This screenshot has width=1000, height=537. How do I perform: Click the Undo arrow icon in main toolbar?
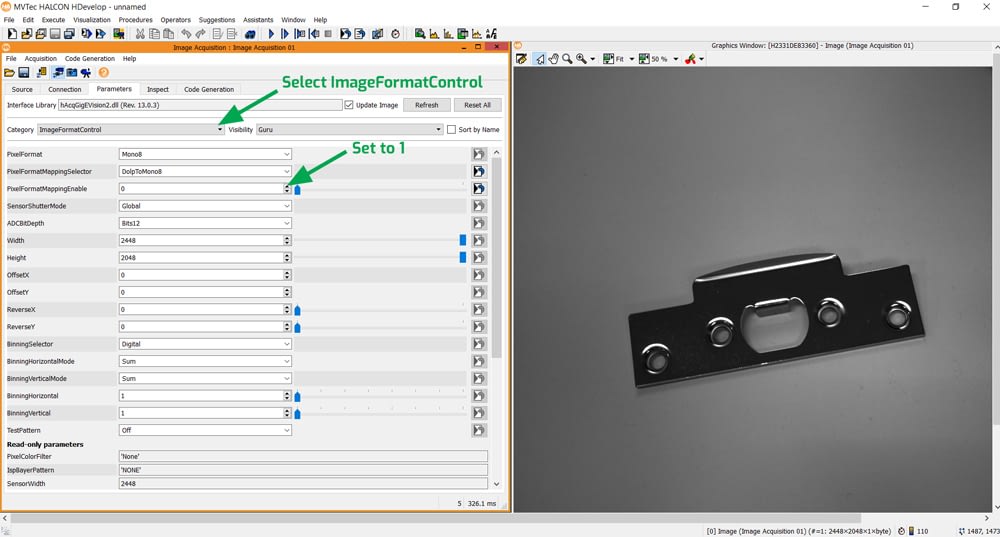click(186, 34)
